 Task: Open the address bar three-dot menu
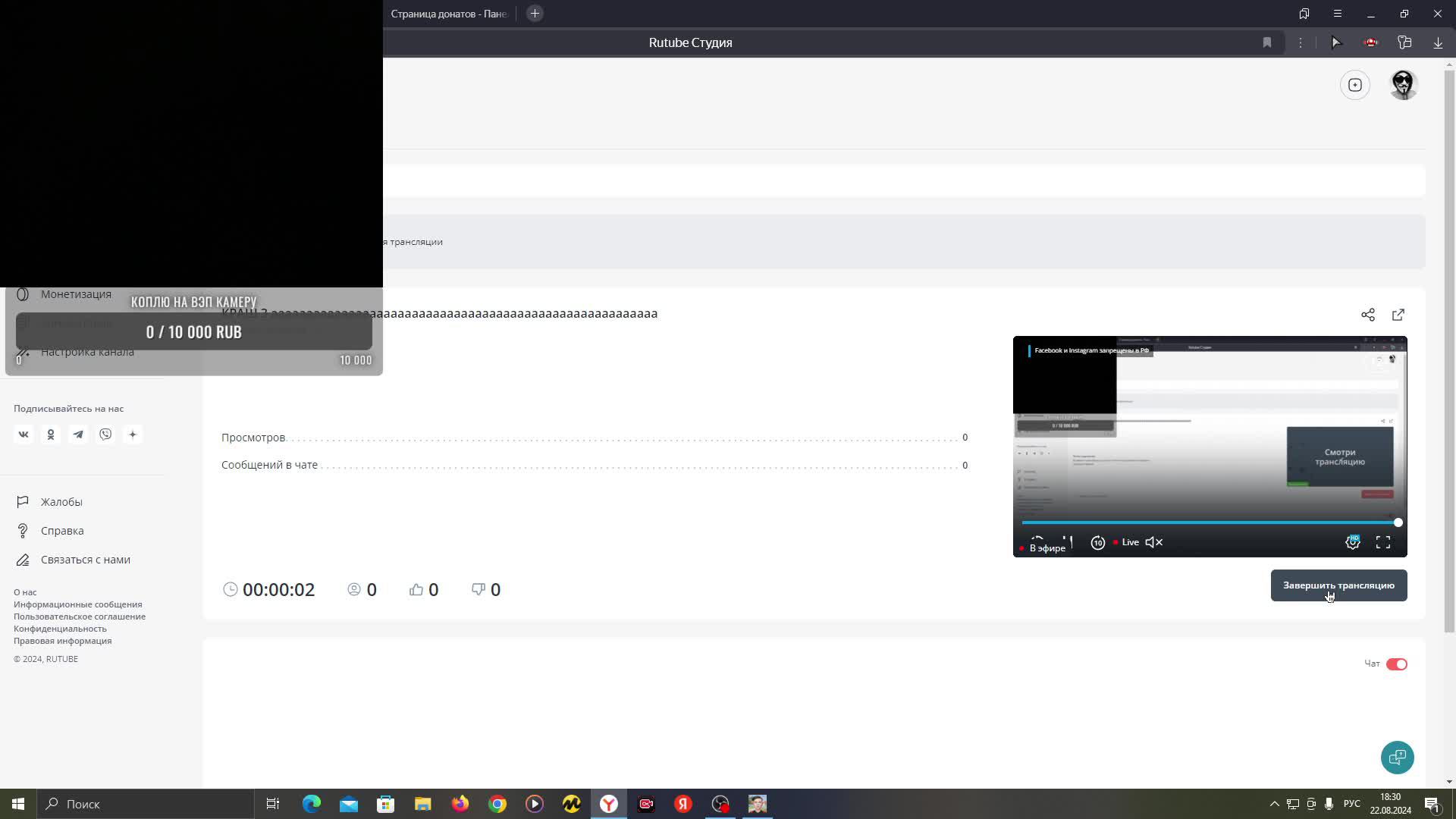coord(1301,42)
